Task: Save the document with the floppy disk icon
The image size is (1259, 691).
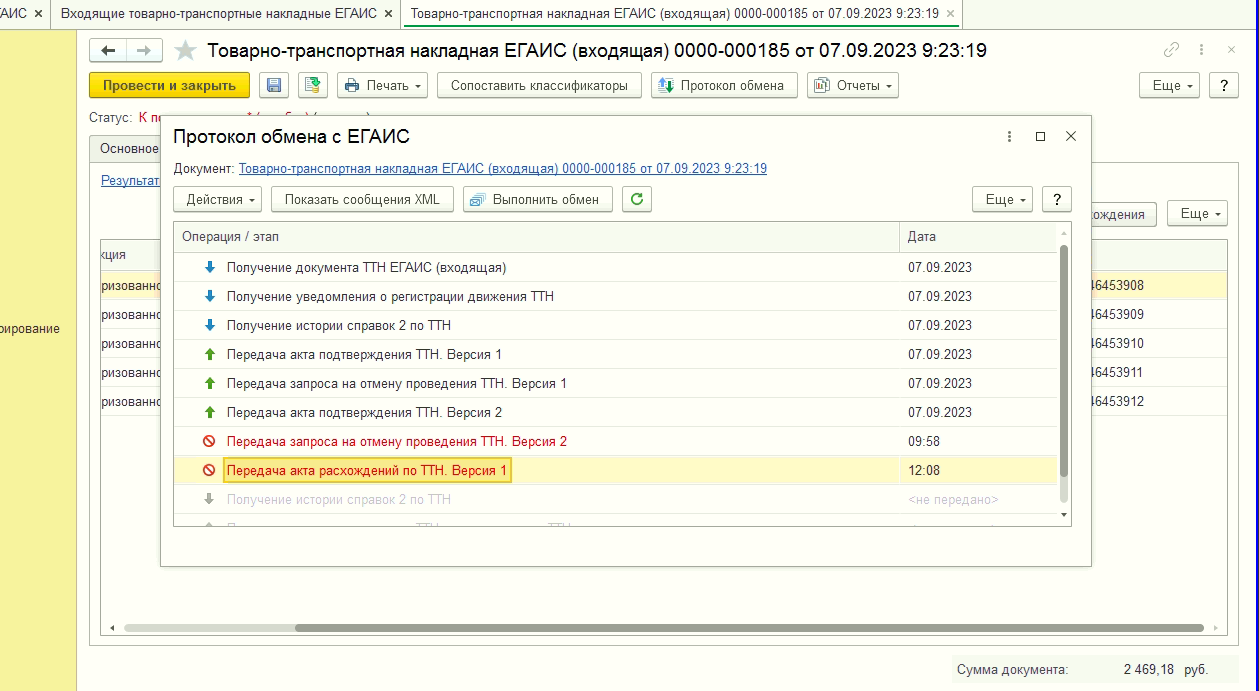Action: (x=274, y=85)
